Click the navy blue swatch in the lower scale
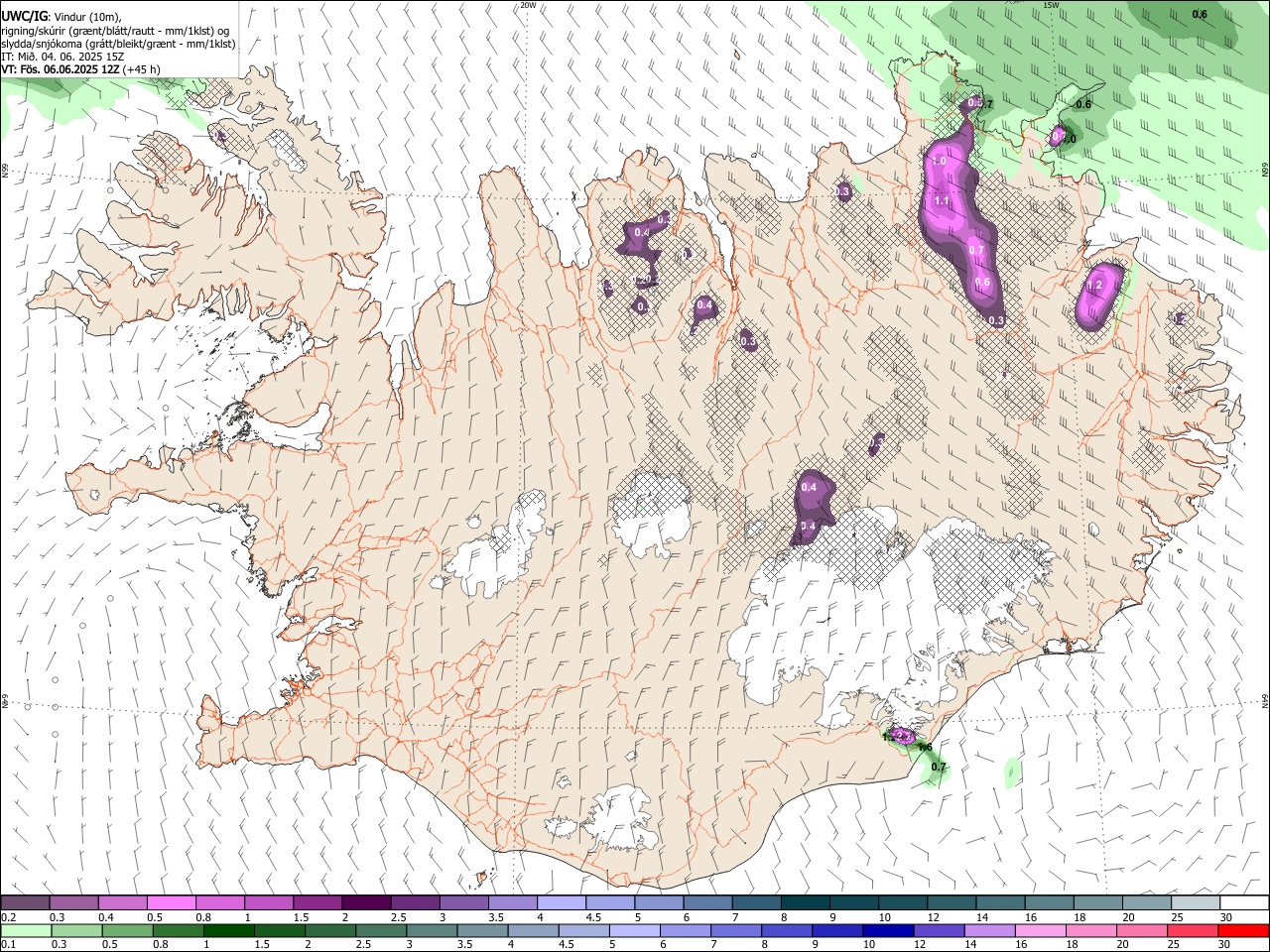Viewport: 1270px width, 952px height. [x=889, y=930]
